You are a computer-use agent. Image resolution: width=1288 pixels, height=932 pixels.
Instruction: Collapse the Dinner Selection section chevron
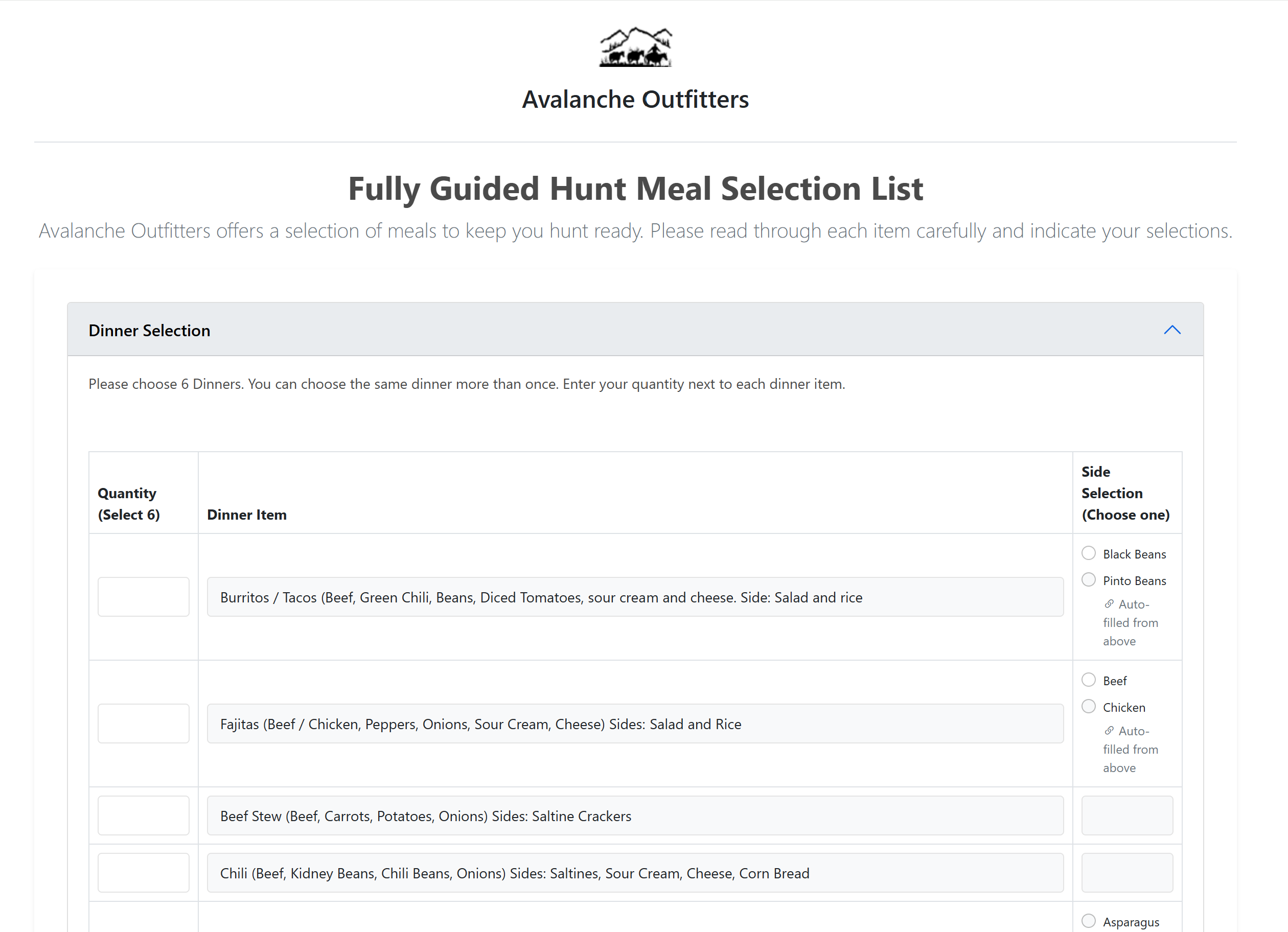tap(1171, 330)
